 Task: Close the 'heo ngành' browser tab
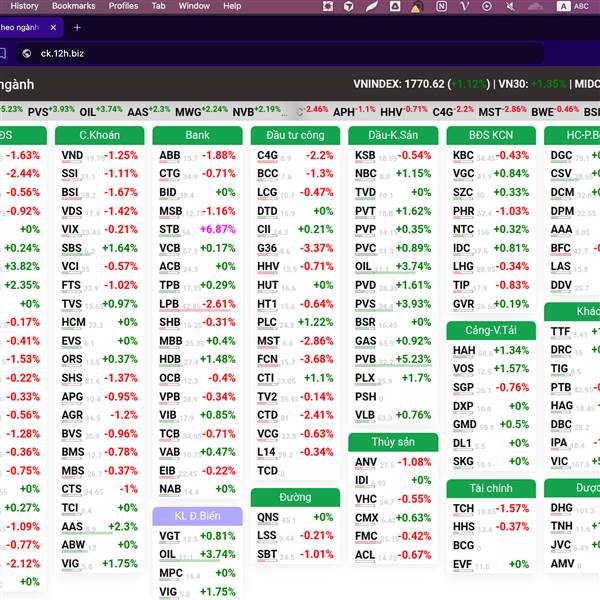tap(53, 28)
